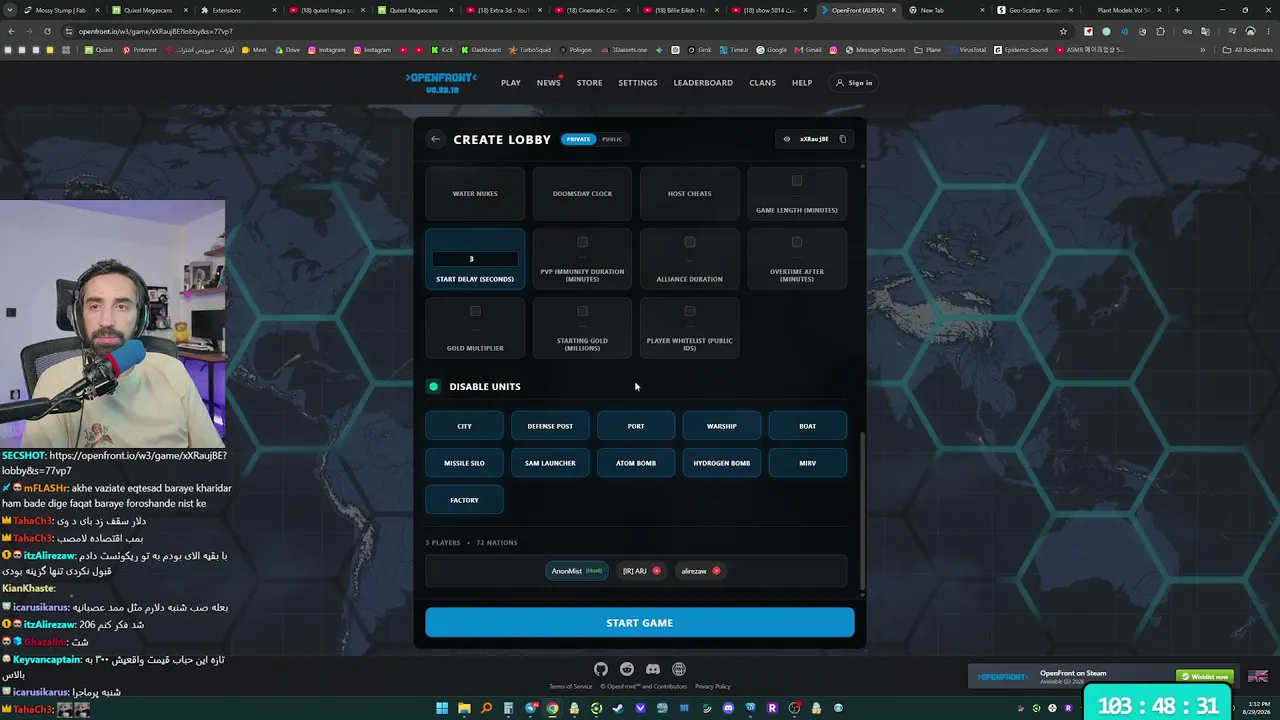Open the Discord link icon in footer
The height and width of the screenshot is (720, 1280).
(x=653, y=669)
